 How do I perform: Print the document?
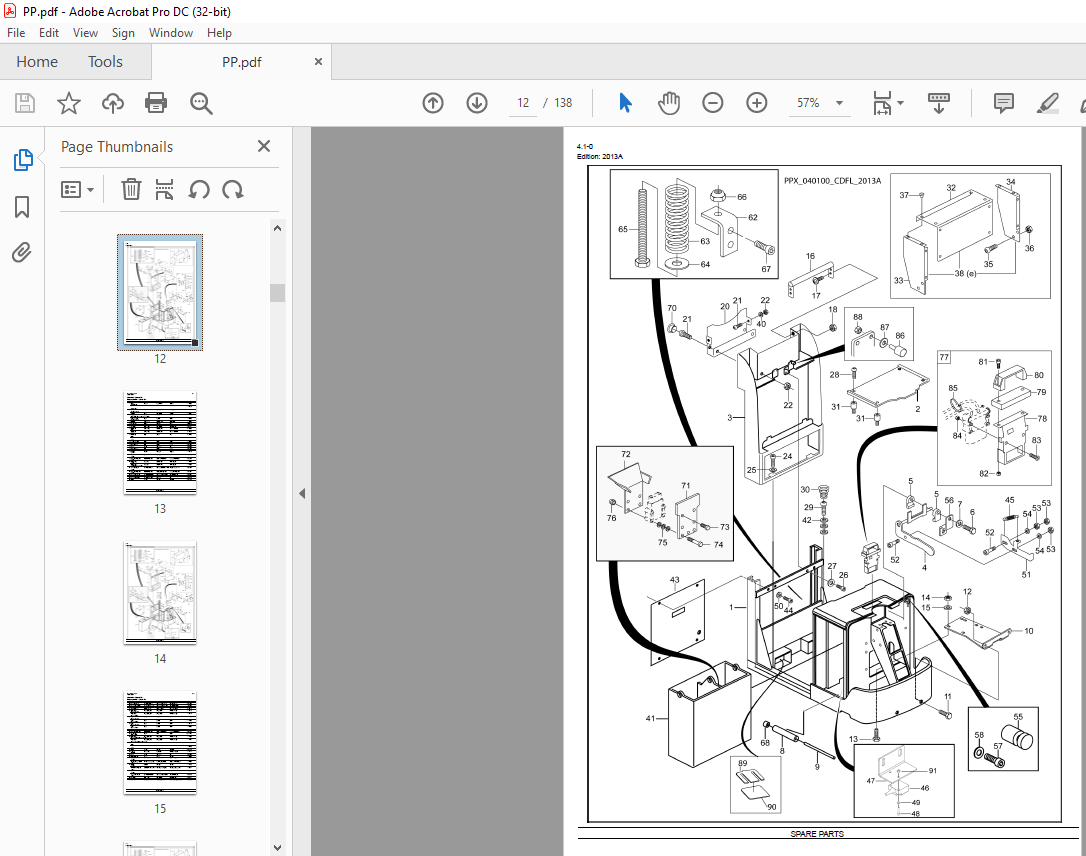click(x=156, y=103)
